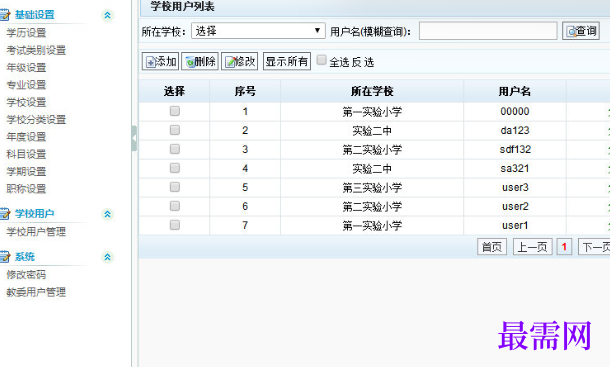The image size is (610, 367).
Task: Open 学校用户管理 in the sidebar
Action: point(36,232)
